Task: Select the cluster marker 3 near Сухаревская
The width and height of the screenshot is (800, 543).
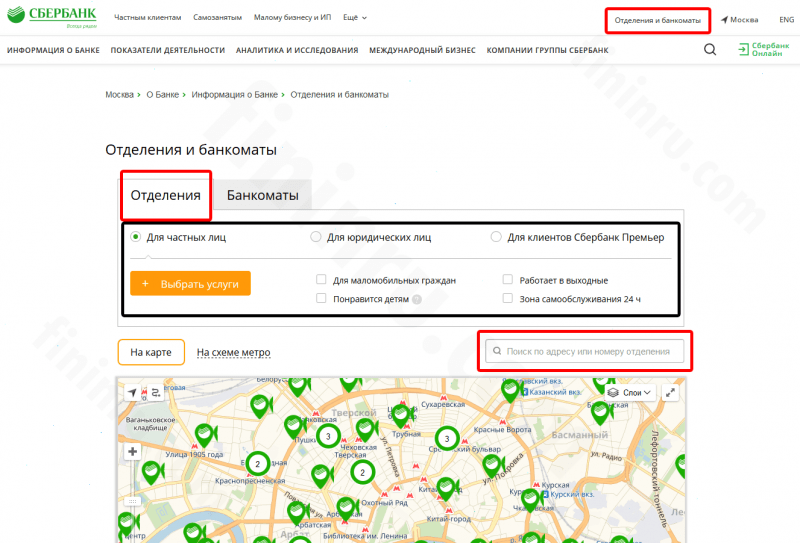Action: [x=447, y=438]
